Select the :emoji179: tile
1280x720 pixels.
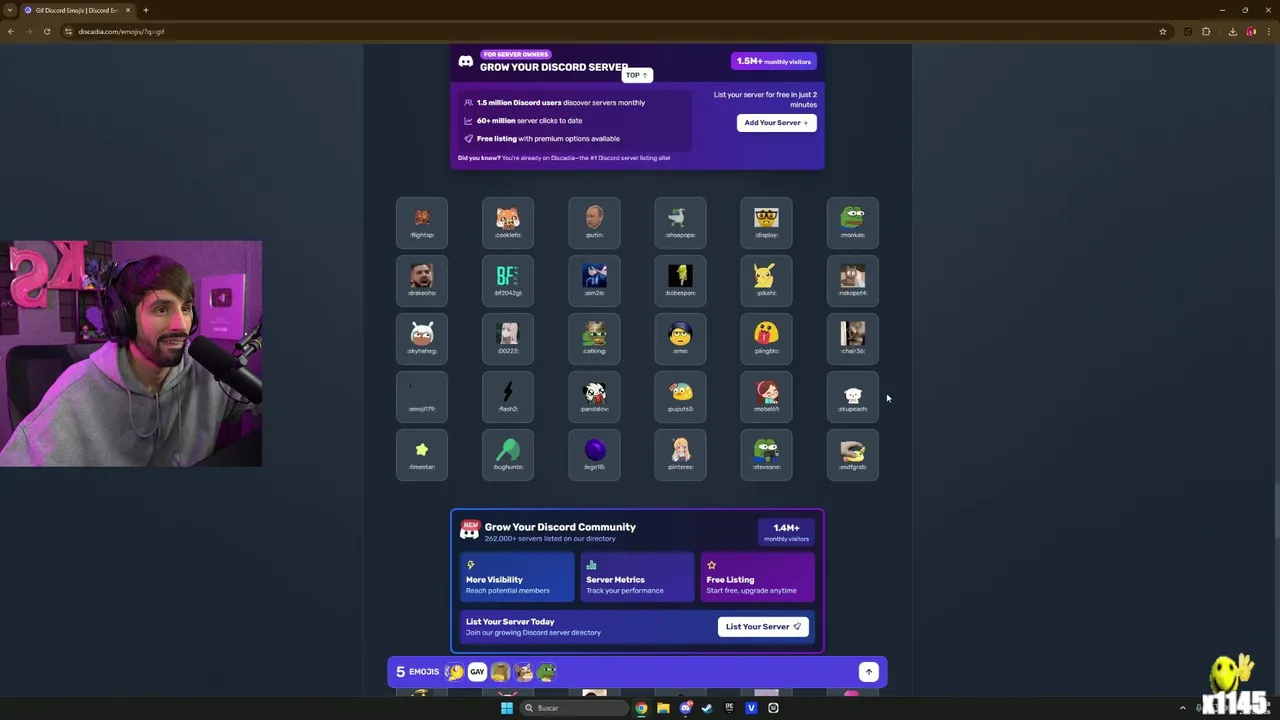tap(422, 397)
